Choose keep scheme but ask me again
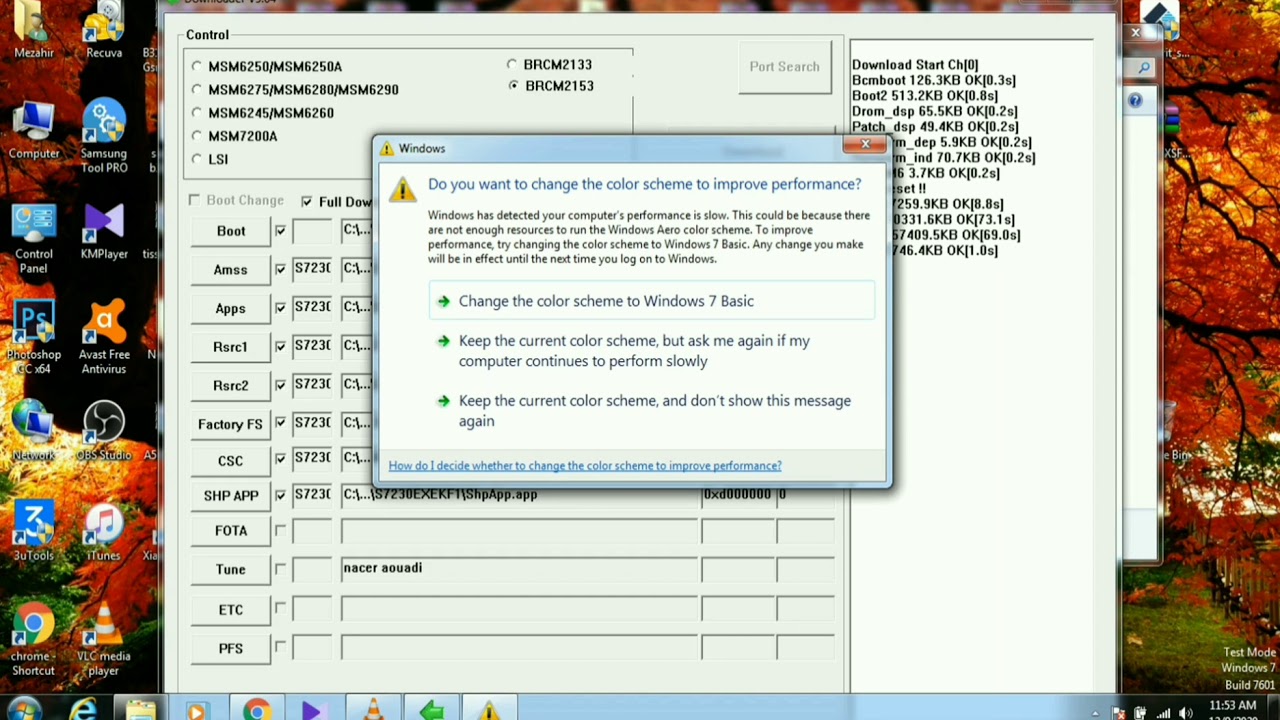Screen dimensions: 1280x720 [x=652, y=351]
